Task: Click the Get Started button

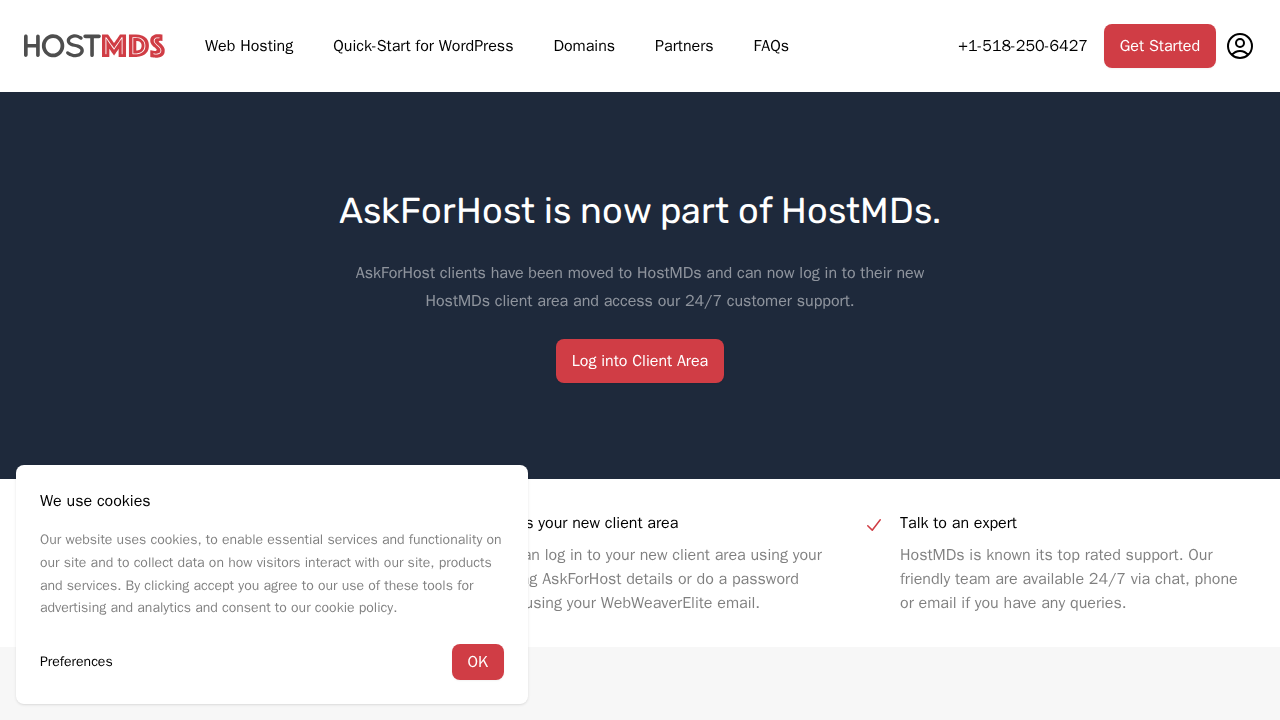Action: pyautogui.click(x=1160, y=46)
